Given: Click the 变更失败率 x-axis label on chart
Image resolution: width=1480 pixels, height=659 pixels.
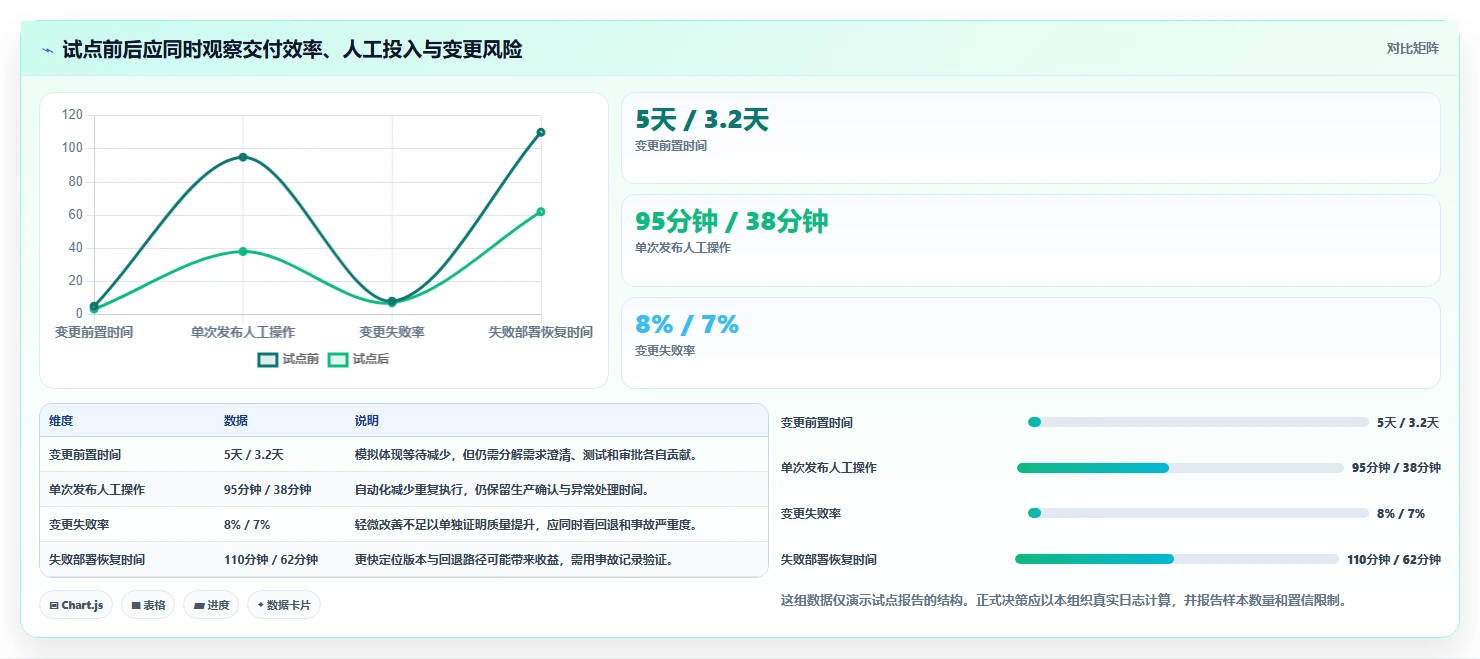Looking at the screenshot, I should 392,332.
